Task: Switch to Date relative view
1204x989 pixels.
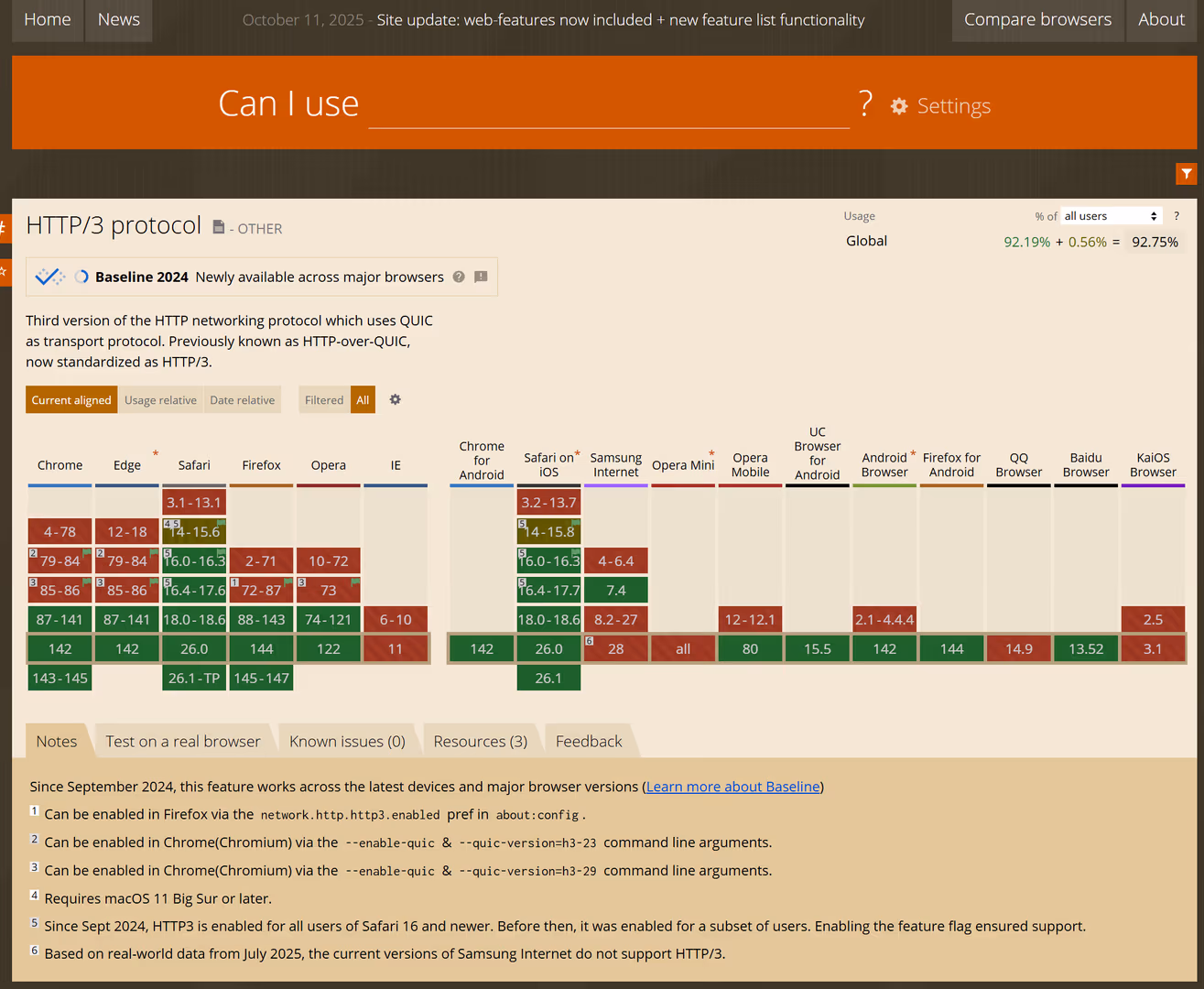Action: [242, 399]
